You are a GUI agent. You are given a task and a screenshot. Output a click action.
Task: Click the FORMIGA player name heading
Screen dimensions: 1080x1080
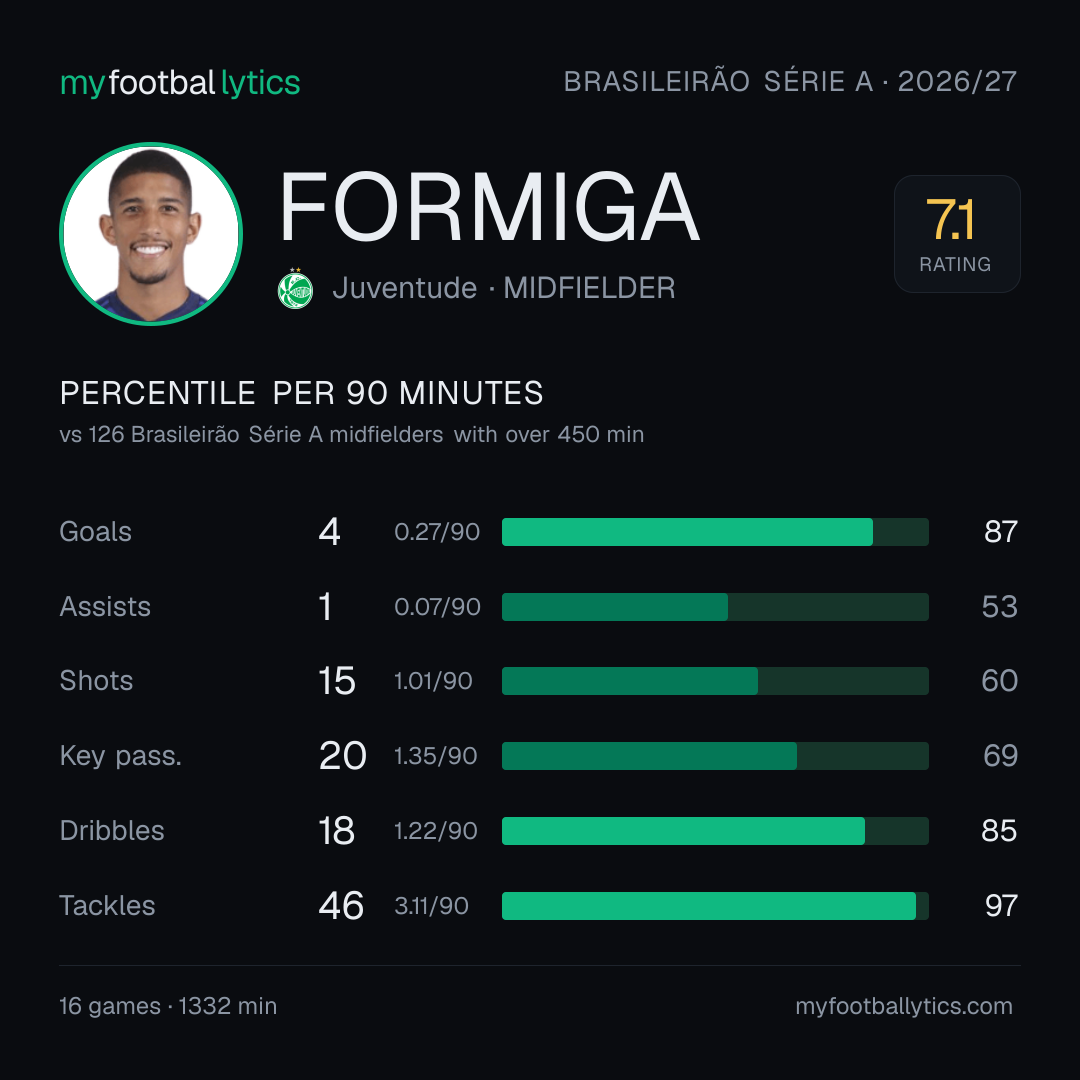coord(490,207)
